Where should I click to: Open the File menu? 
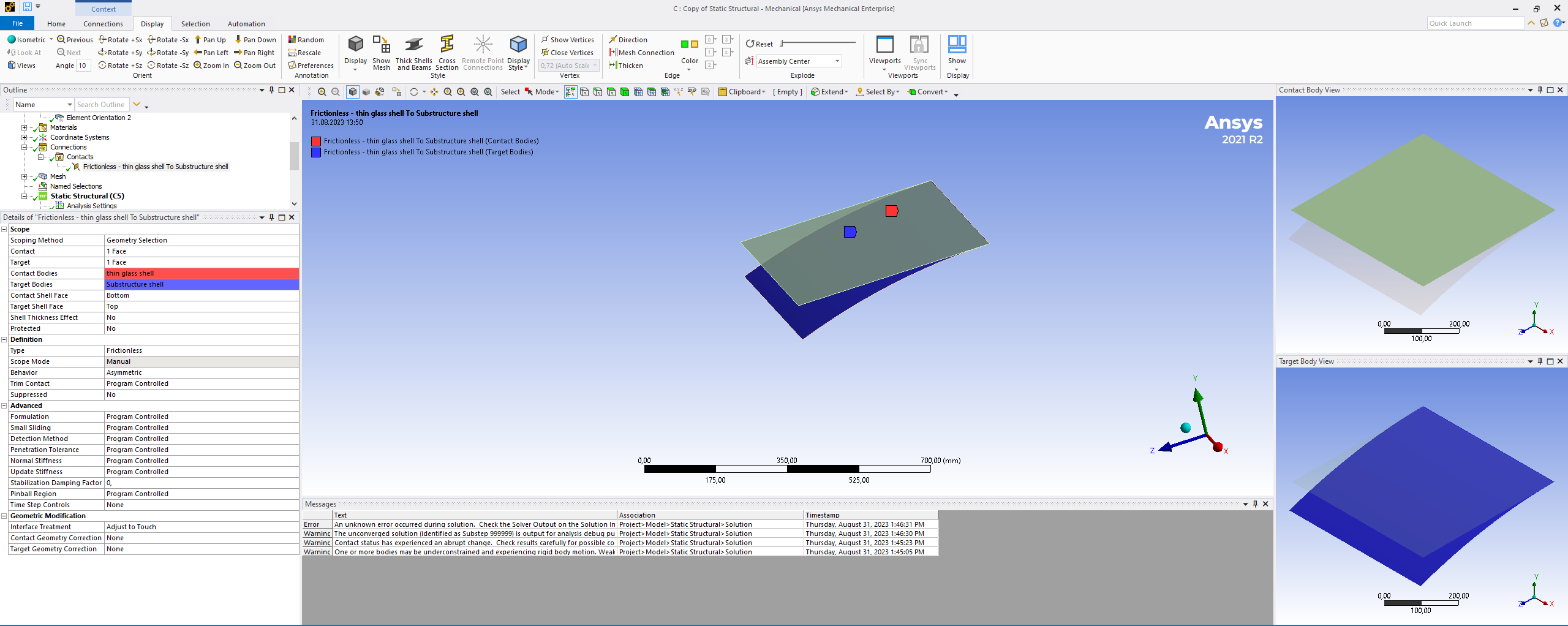18,23
